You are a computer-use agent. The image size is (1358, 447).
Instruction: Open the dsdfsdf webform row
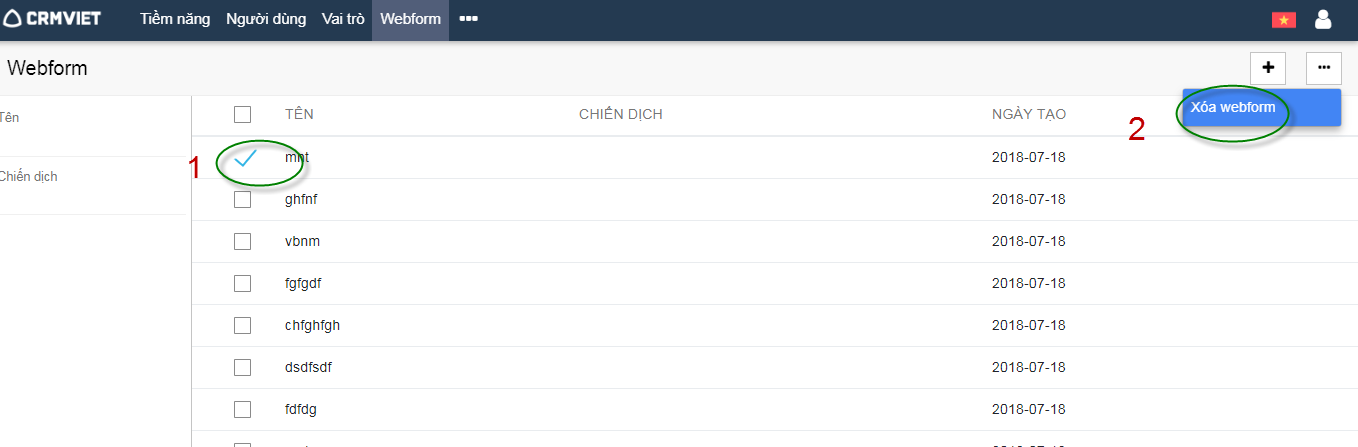[x=308, y=367]
